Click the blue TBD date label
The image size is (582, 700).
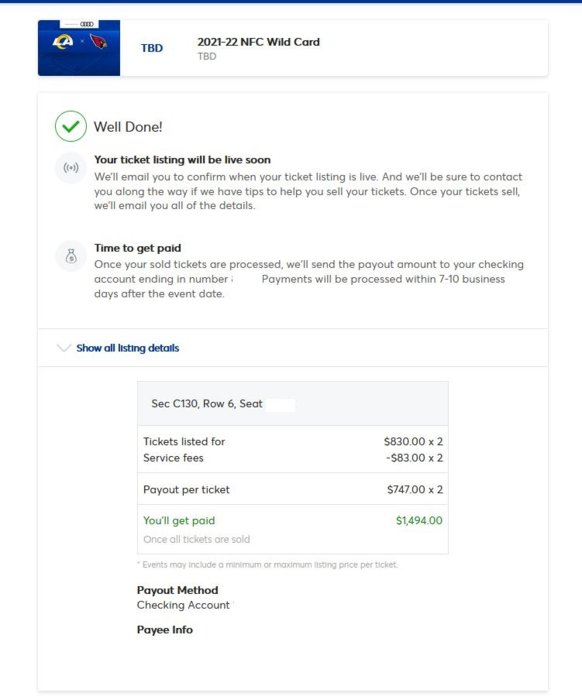[152, 48]
